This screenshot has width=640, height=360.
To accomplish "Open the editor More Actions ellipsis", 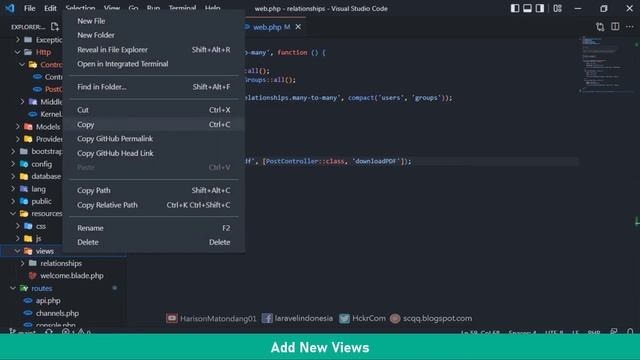I will click(x=630, y=27).
